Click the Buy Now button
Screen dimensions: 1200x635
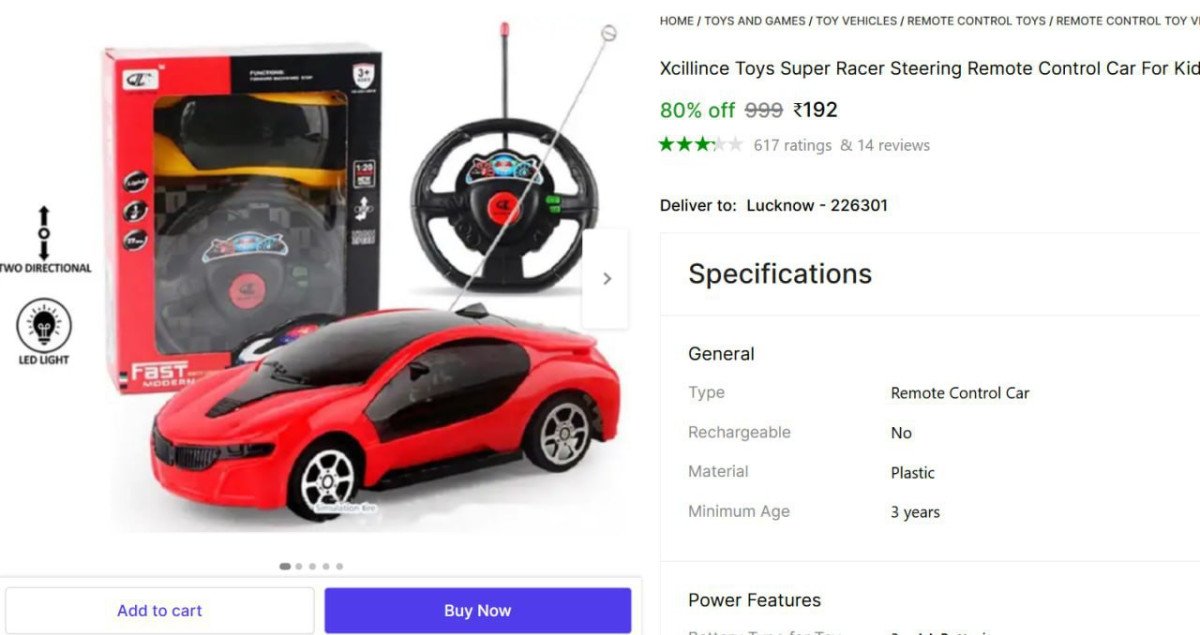tap(478, 610)
